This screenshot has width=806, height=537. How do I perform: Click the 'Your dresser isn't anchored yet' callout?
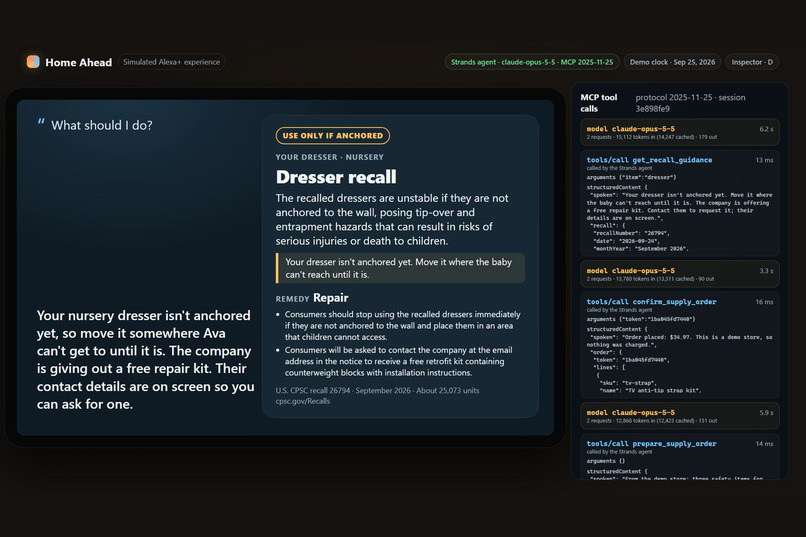400,268
